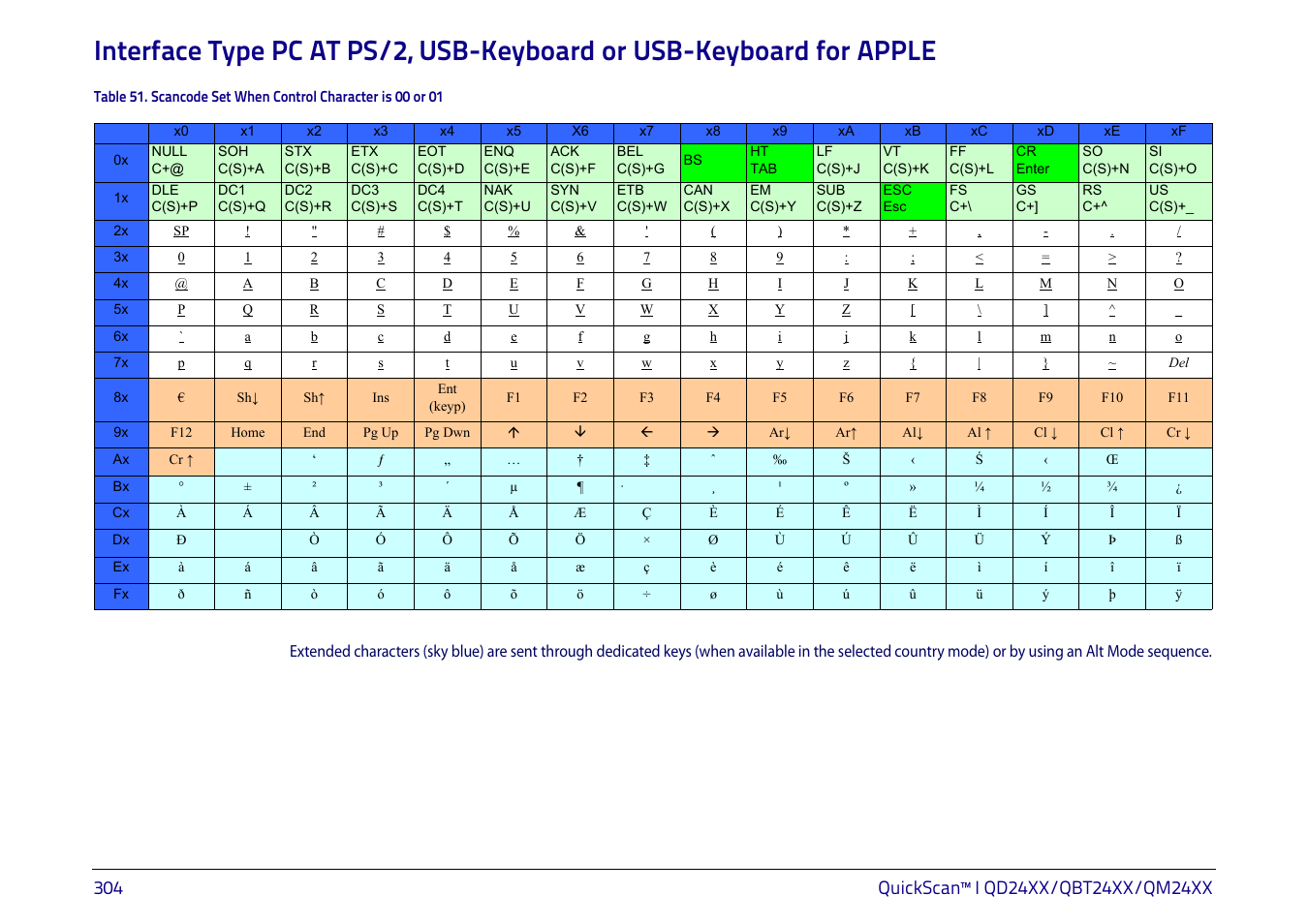1308x924 pixels.
Task: Click the "Table 51. Scancode Set" caption
Action: click(268, 97)
